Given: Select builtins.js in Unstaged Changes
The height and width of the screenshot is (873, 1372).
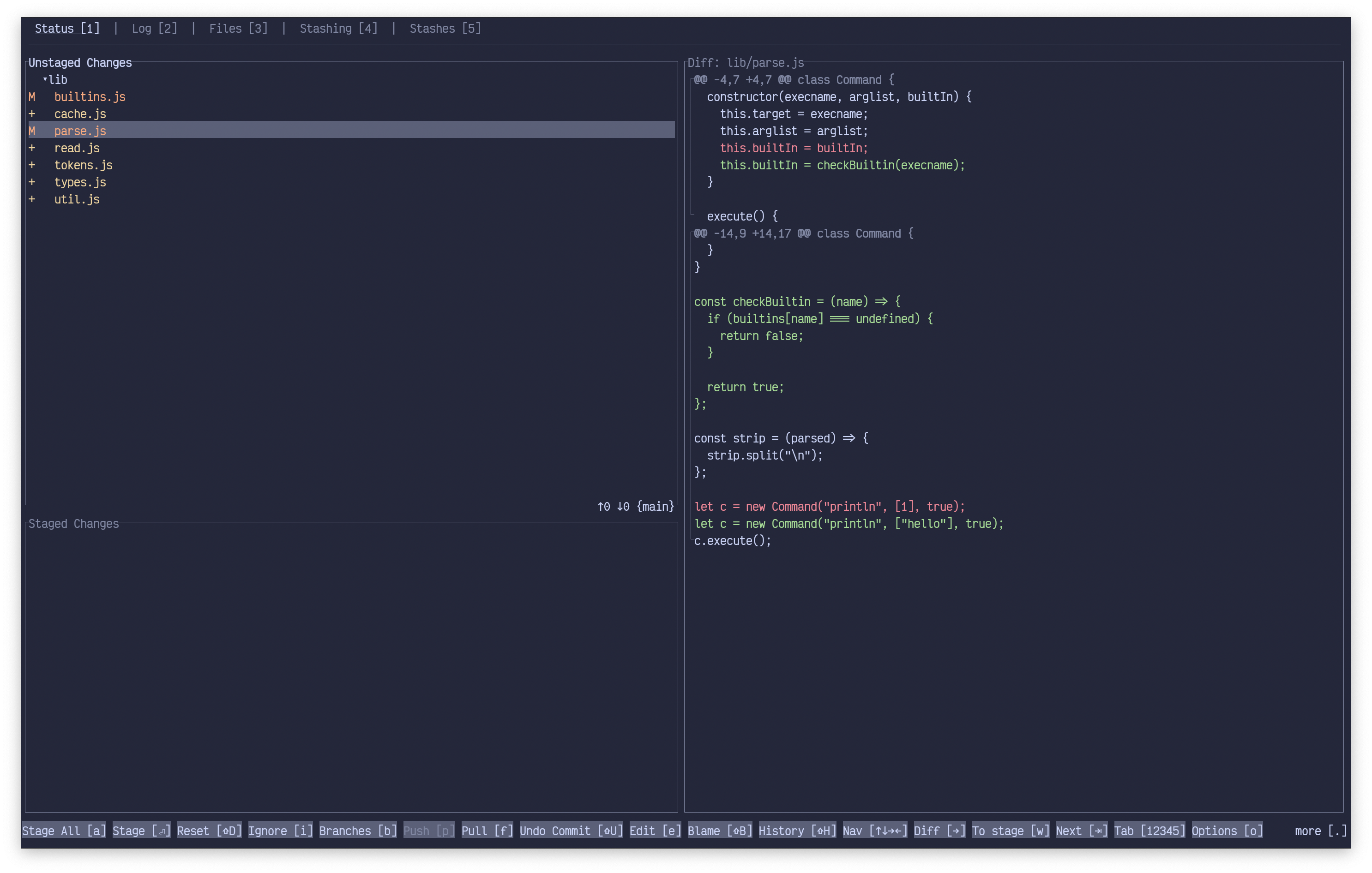Looking at the screenshot, I should click(90, 97).
